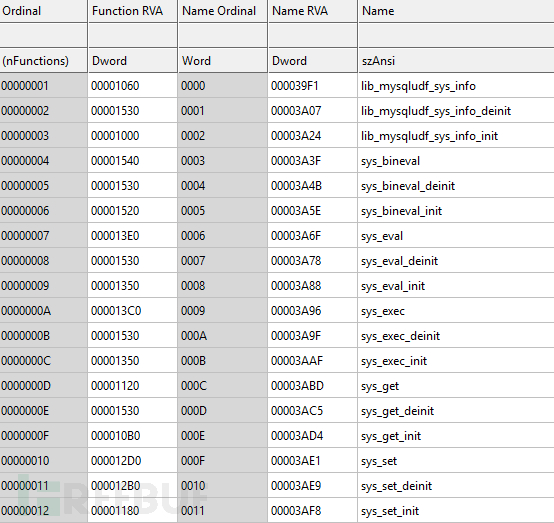Select the sys_exec name cell
The width and height of the screenshot is (554, 523).
pyautogui.click(x=456, y=311)
